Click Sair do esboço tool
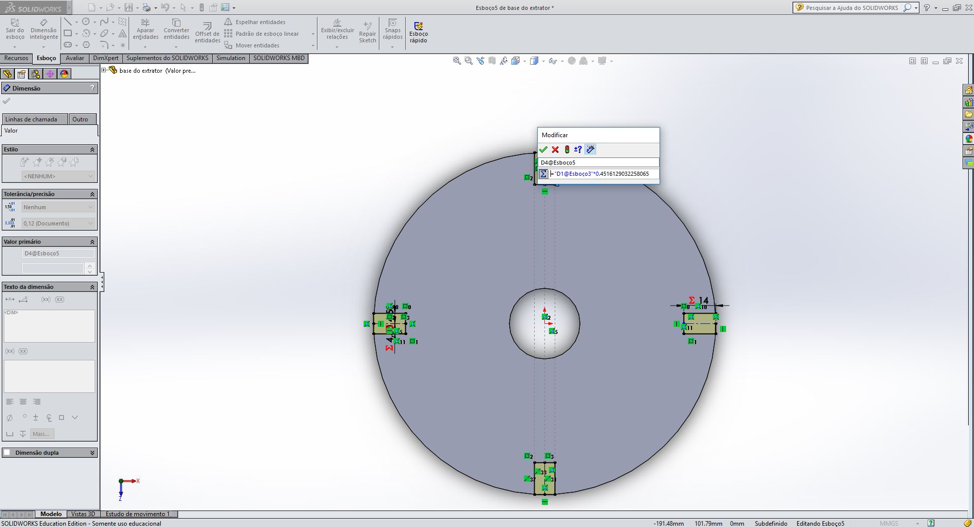 pyautogui.click(x=15, y=30)
